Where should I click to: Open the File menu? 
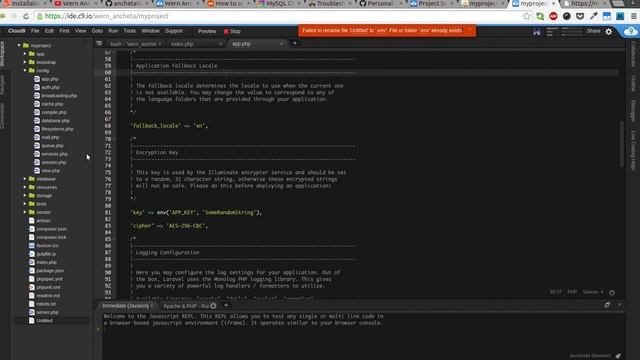click(35, 31)
